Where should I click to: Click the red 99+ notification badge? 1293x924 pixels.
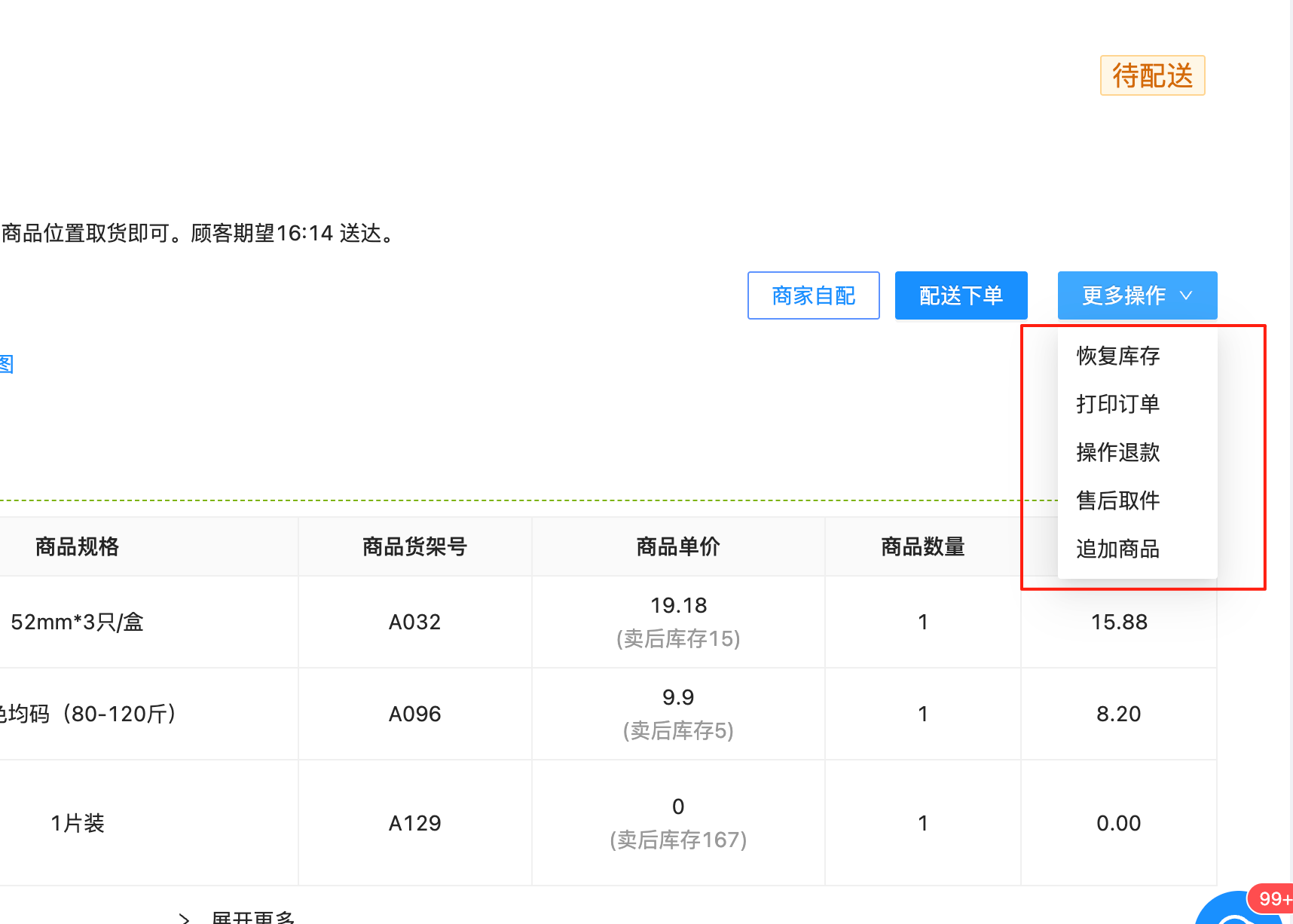pos(1273,898)
